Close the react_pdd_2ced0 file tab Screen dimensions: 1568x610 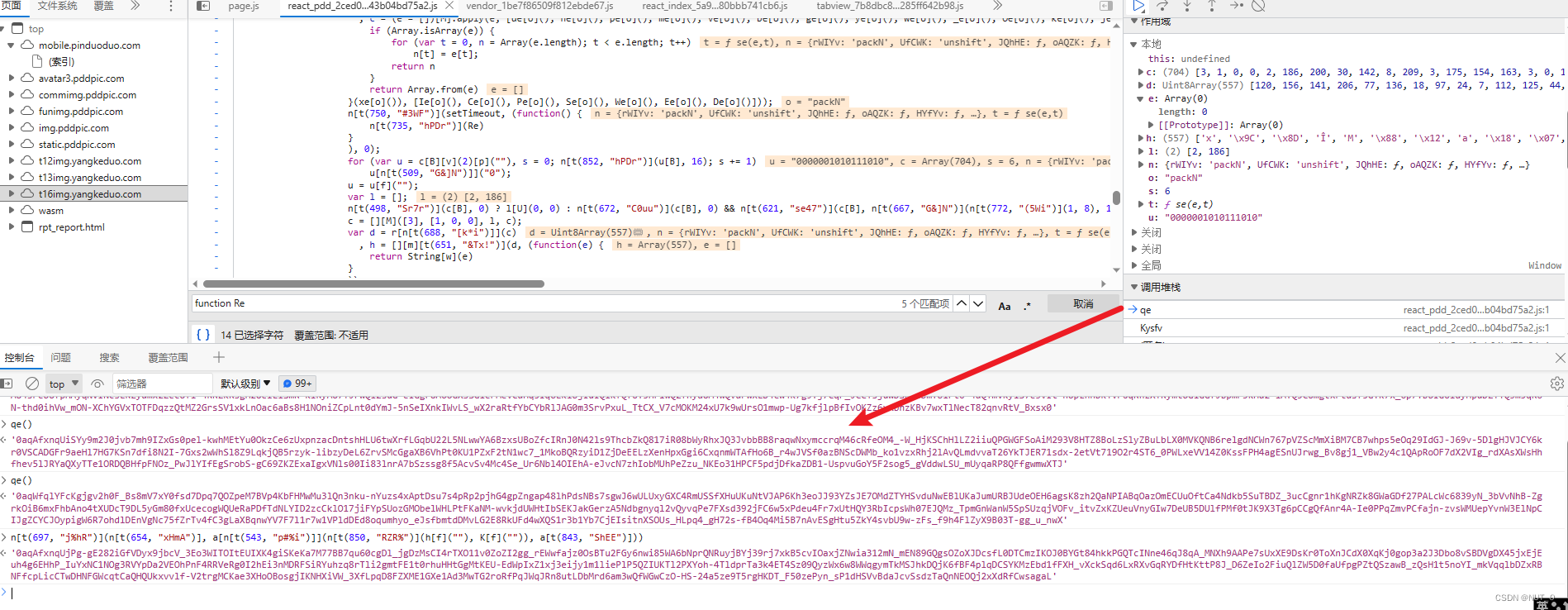(449, 6)
